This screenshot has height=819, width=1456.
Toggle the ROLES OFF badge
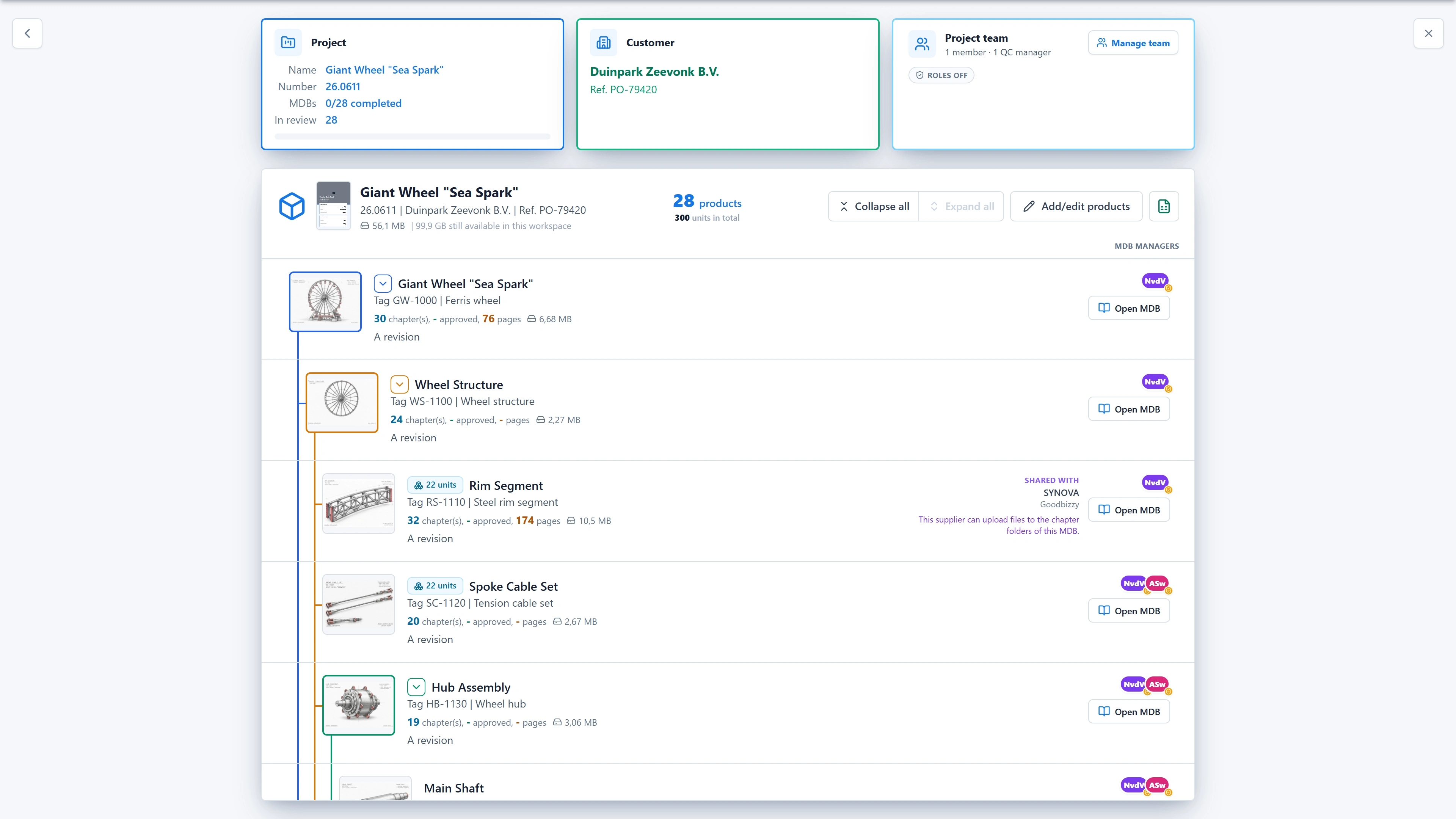941,75
